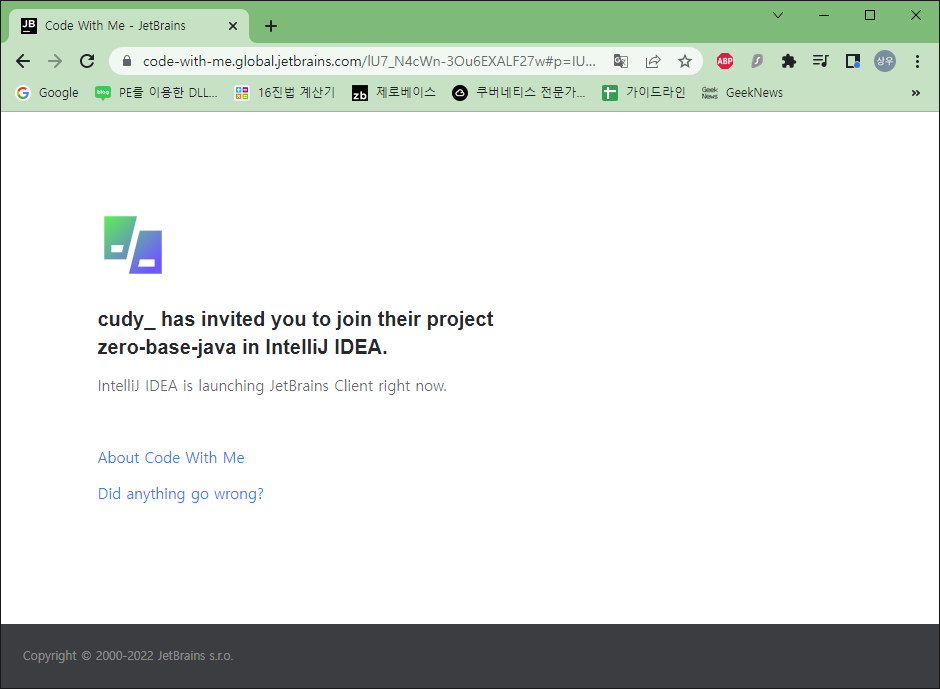Screen dimensions: 940x689
Task: Minimize the Chrome window
Action: pyautogui.click(x=824, y=16)
